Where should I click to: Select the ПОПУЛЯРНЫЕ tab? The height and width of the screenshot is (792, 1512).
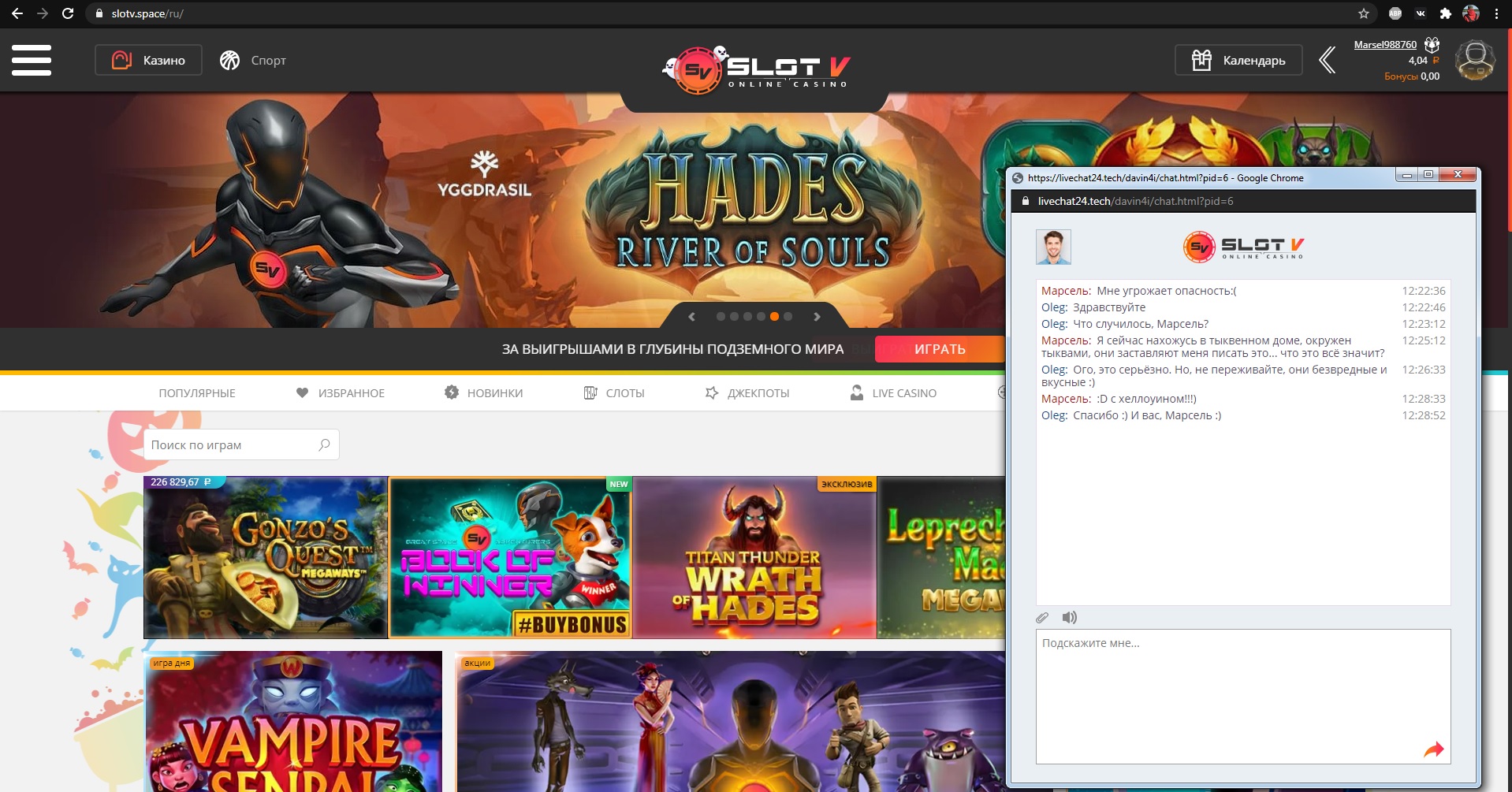click(197, 393)
